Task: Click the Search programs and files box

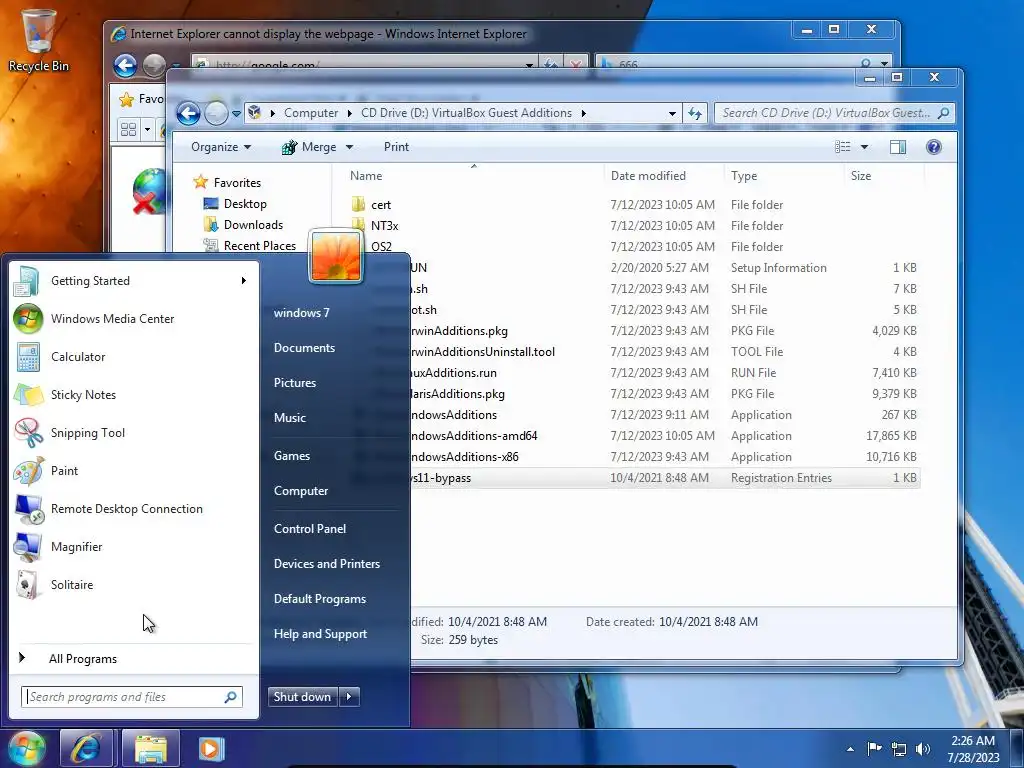Action: tap(131, 697)
